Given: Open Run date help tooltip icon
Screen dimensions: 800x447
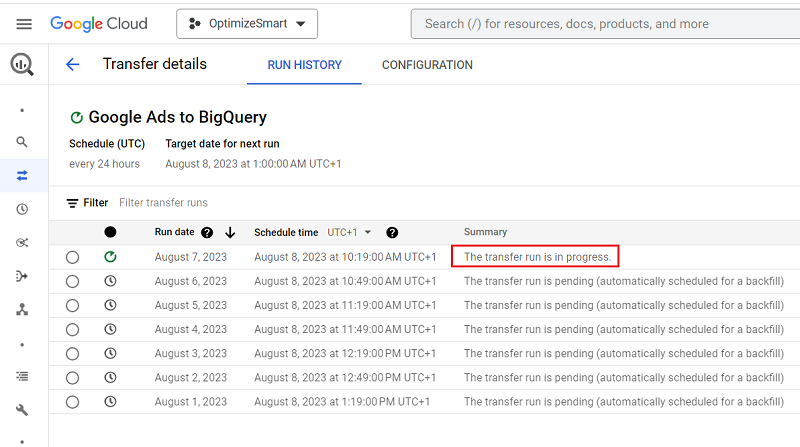Looking at the screenshot, I should click(x=207, y=233).
